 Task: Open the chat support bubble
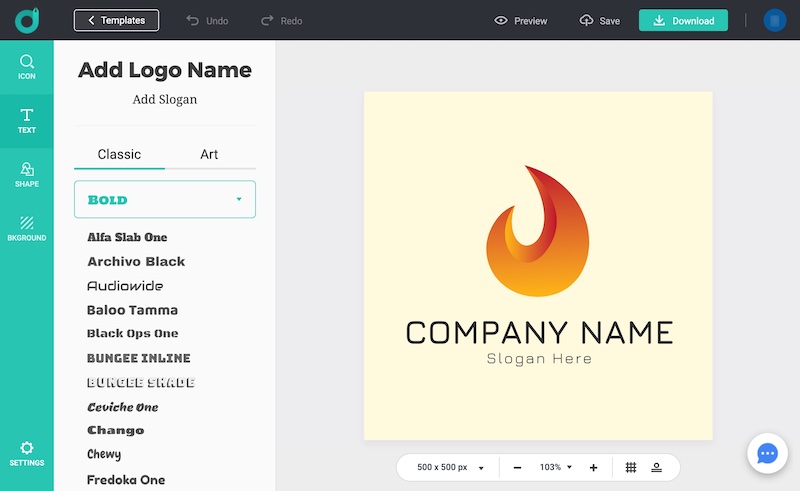tap(767, 453)
